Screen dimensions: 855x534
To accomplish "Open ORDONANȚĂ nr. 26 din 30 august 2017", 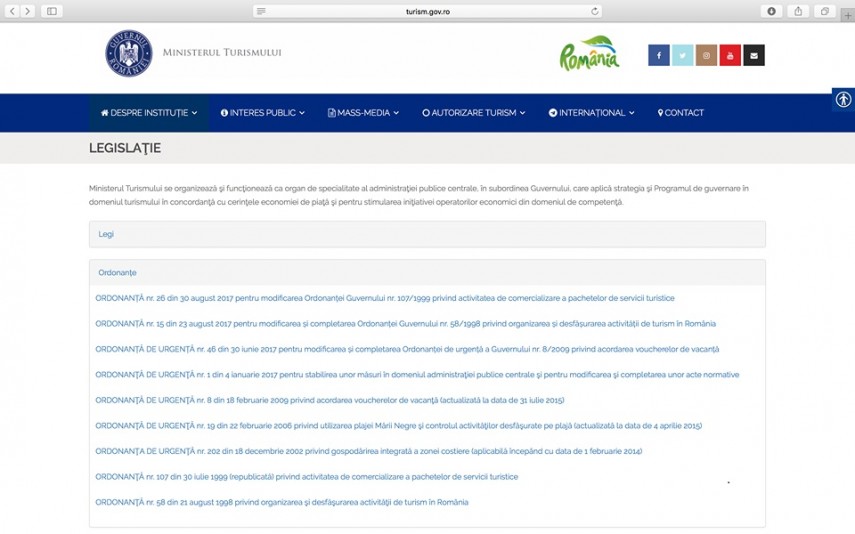I will click(x=385, y=298).
